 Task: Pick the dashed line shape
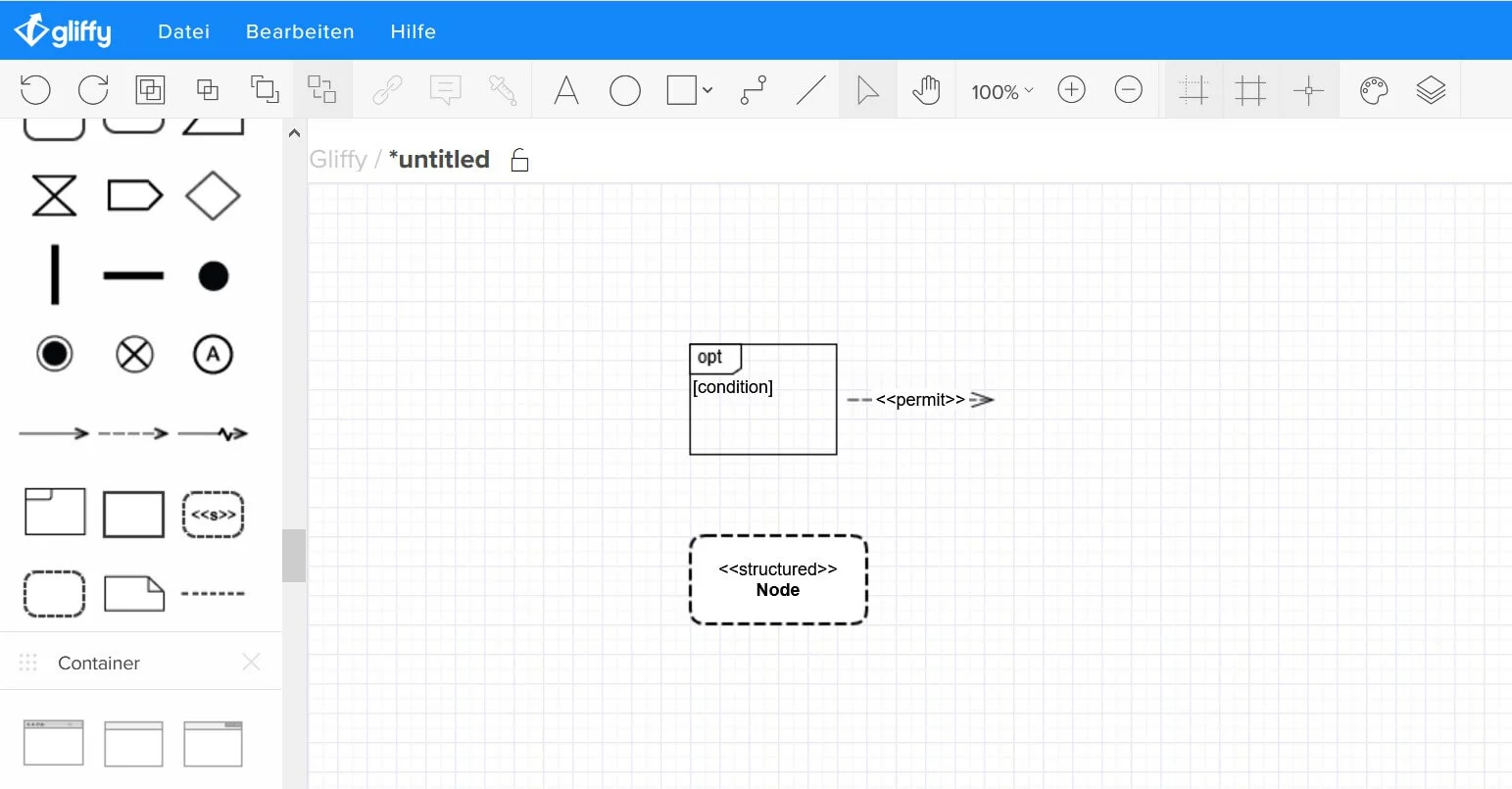coord(213,593)
